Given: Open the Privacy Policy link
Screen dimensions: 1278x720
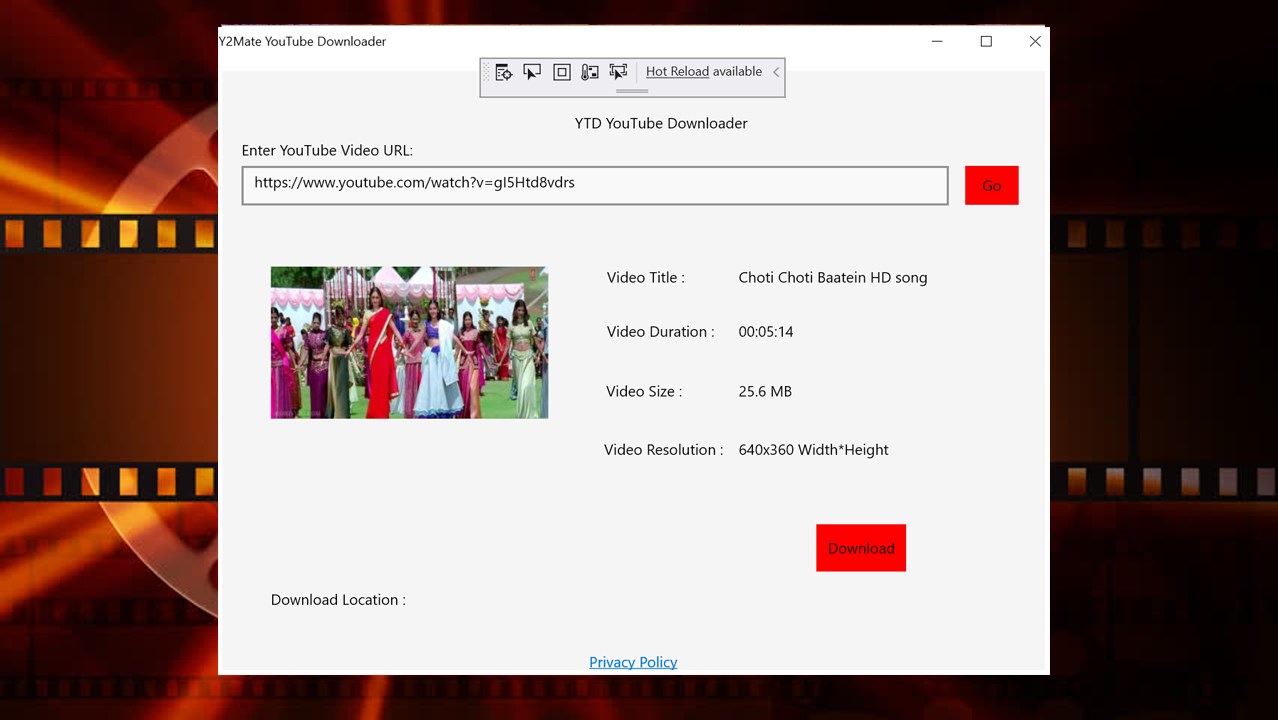Looking at the screenshot, I should [633, 662].
